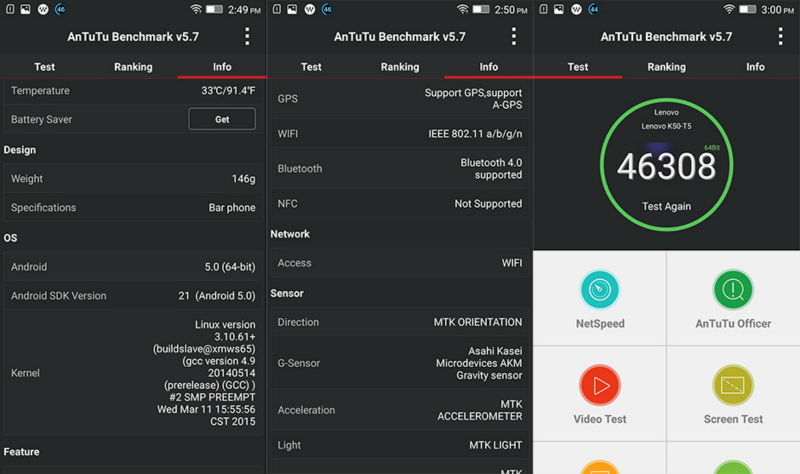Tap the 44 notification badge in third screen
The image size is (800, 474).
pyautogui.click(x=594, y=9)
